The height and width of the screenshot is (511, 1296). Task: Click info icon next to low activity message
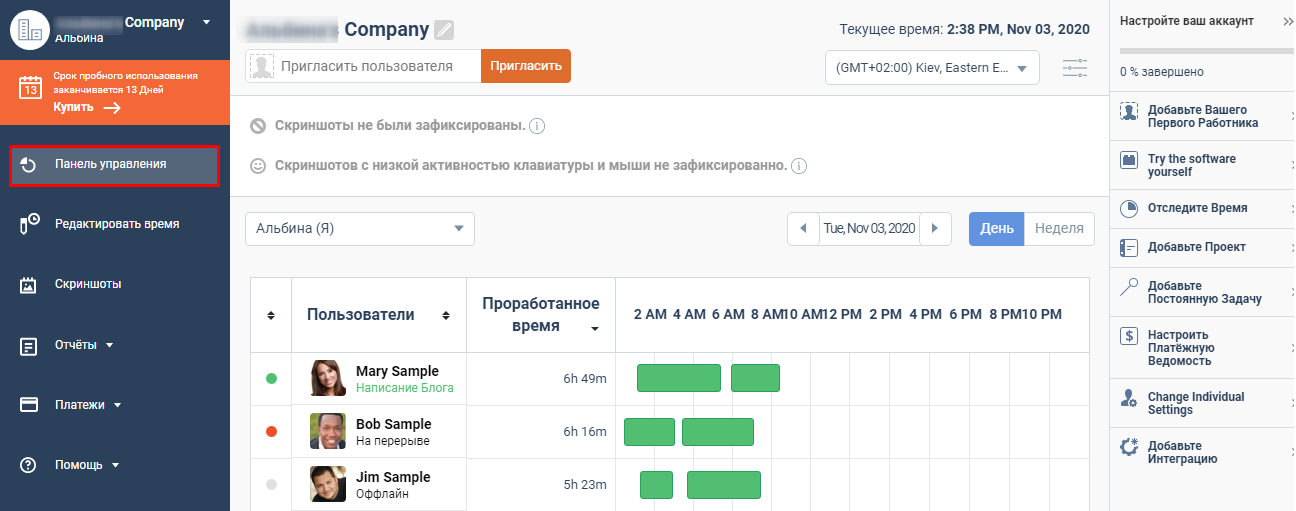coord(799,166)
